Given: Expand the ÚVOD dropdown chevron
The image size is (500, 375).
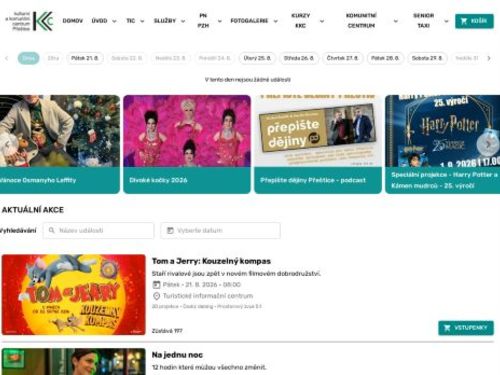Looking at the screenshot, I should [114, 21].
